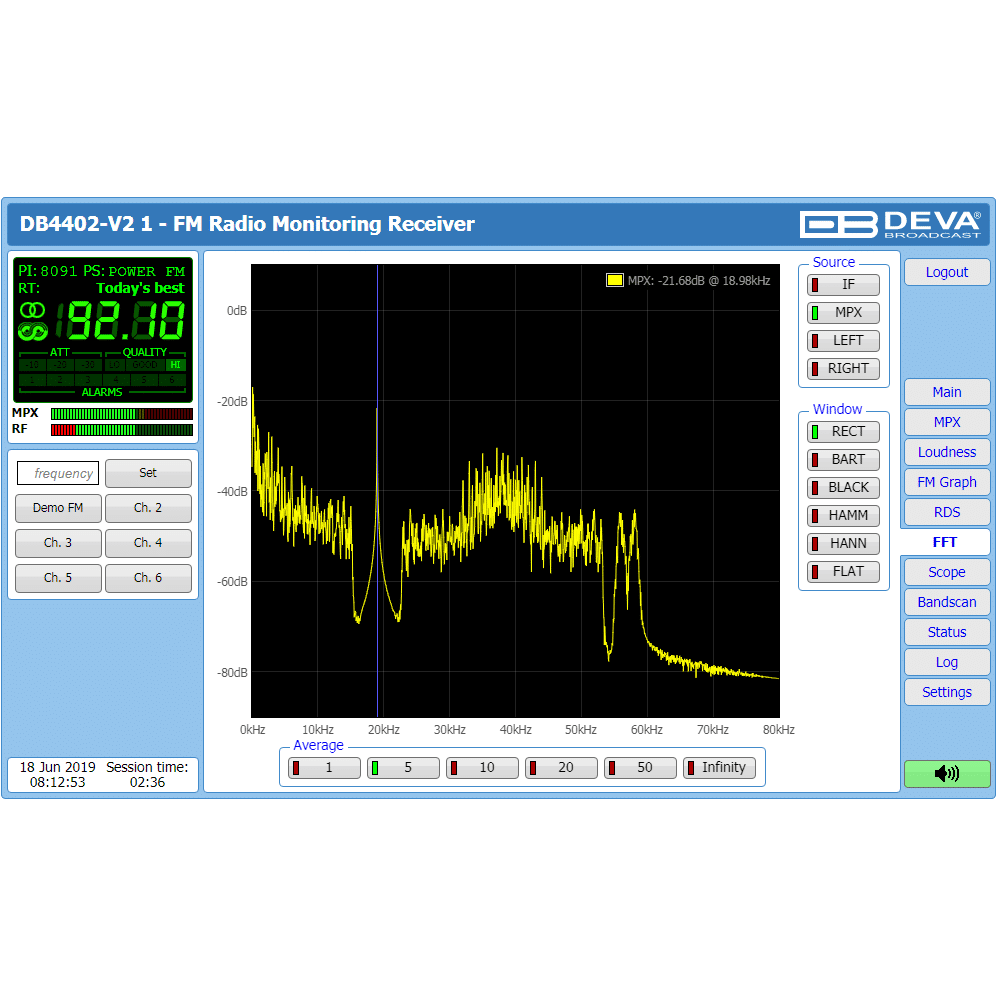This screenshot has height=997, width=997.
Task: Click the Set frequency button
Action: 148,474
